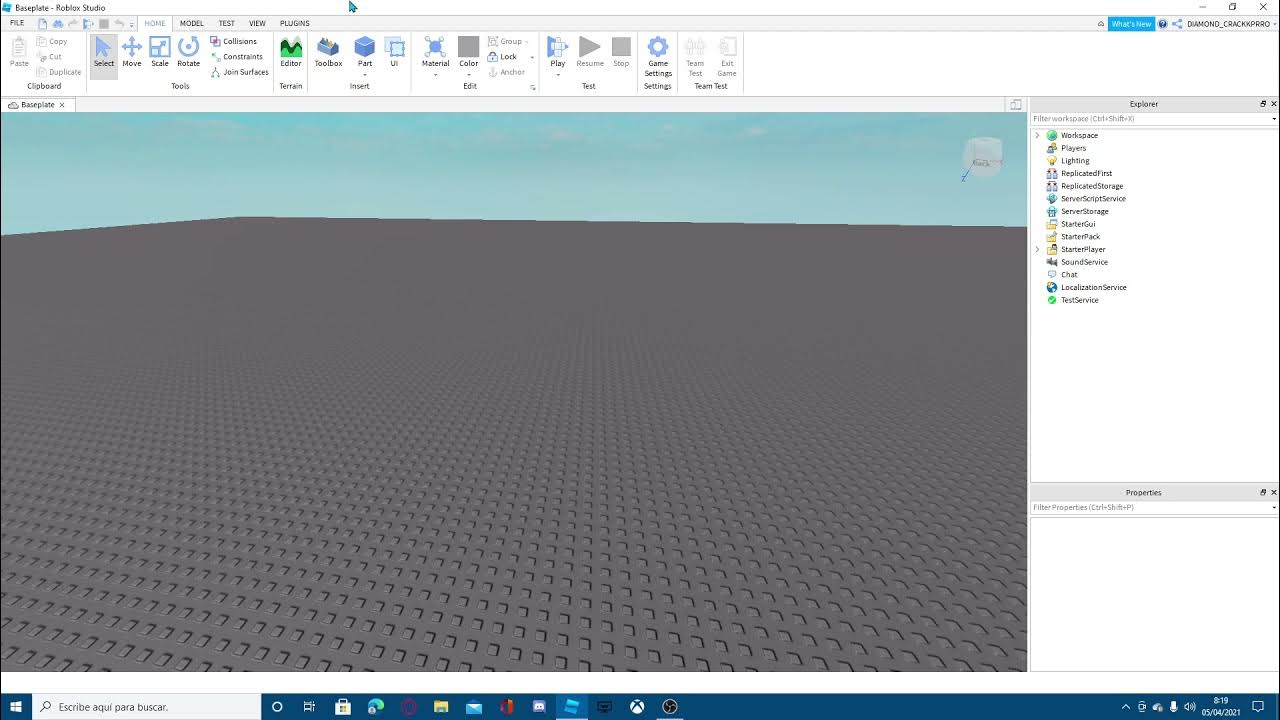Click the Group objects button

[508, 41]
